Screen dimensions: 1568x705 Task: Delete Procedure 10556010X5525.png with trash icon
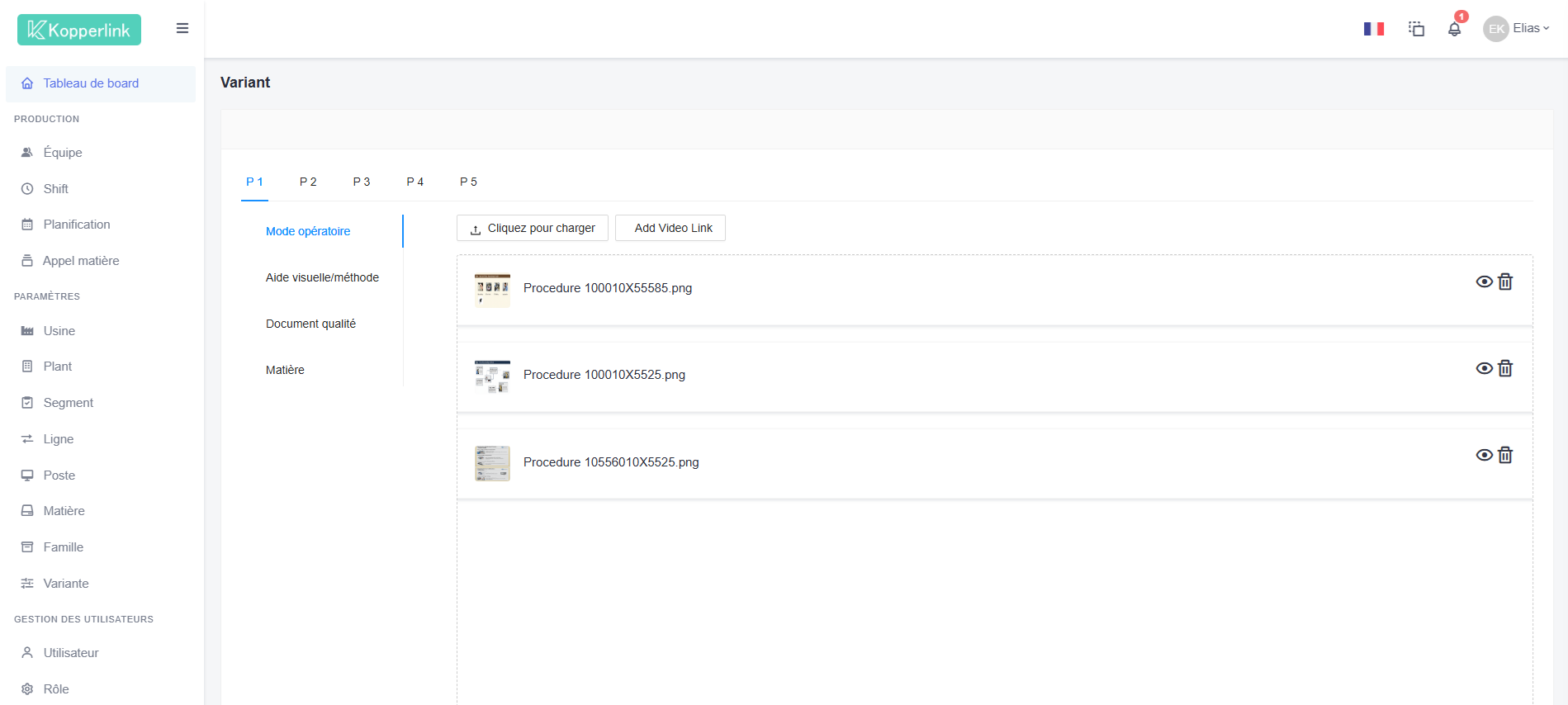(x=1505, y=456)
